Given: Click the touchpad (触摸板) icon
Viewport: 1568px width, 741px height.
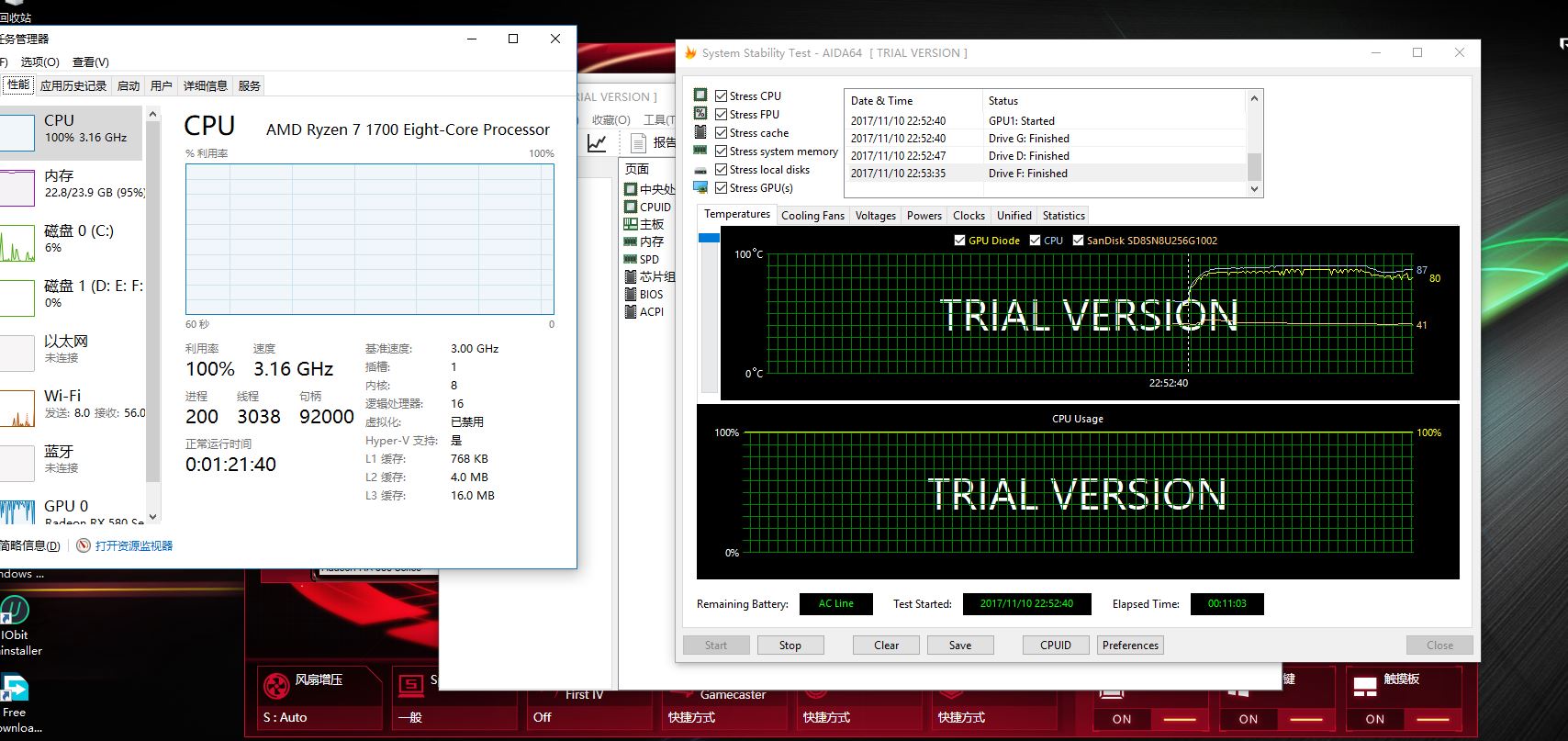Looking at the screenshot, I should [x=1365, y=685].
